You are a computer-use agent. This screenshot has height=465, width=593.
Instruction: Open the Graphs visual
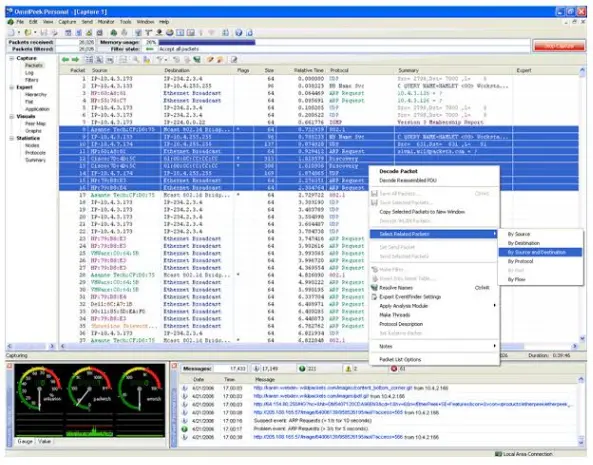click(x=33, y=131)
